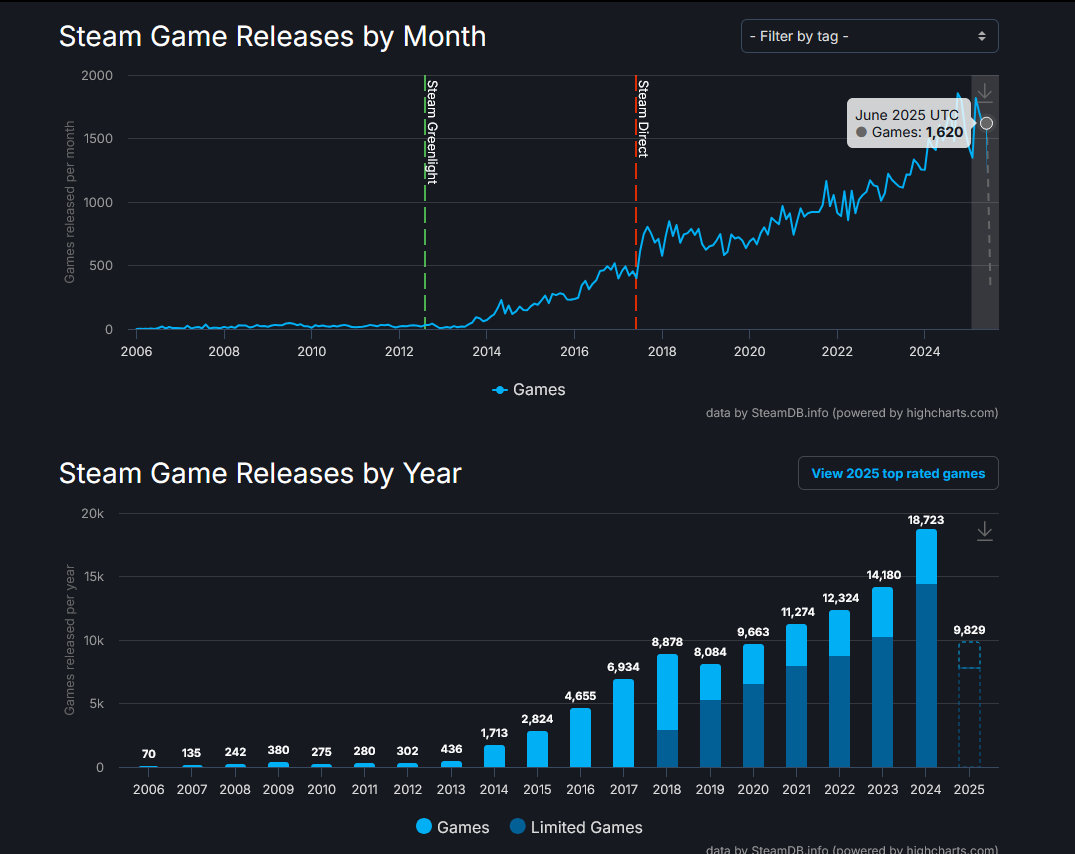Click the download icon on yearly chart
This screenshot has height=854, width=1075.
[x=985, y=531]
